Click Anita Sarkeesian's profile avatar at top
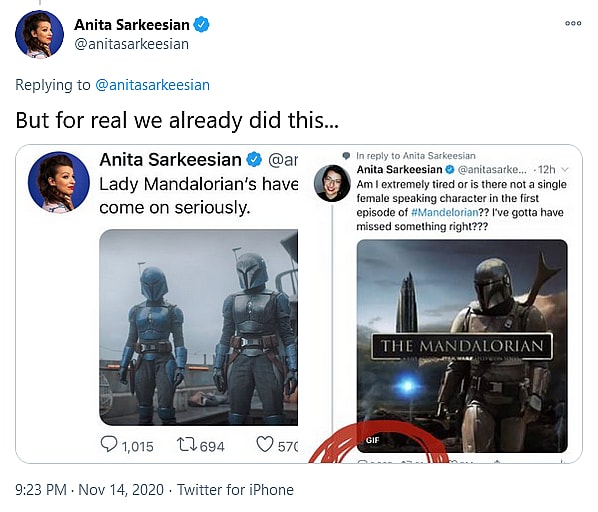Screen dimensions: 598x512 (39, 34)
